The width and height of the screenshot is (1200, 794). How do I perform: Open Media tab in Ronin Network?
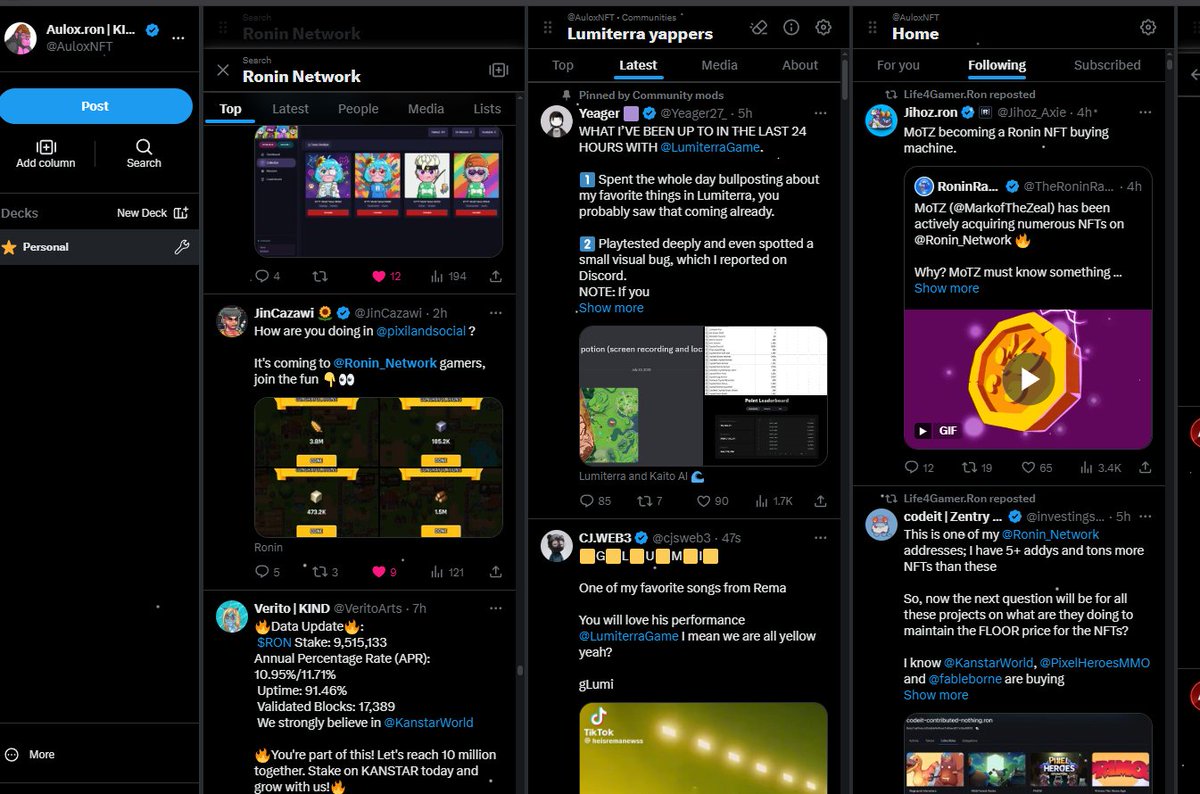(426, 109)
